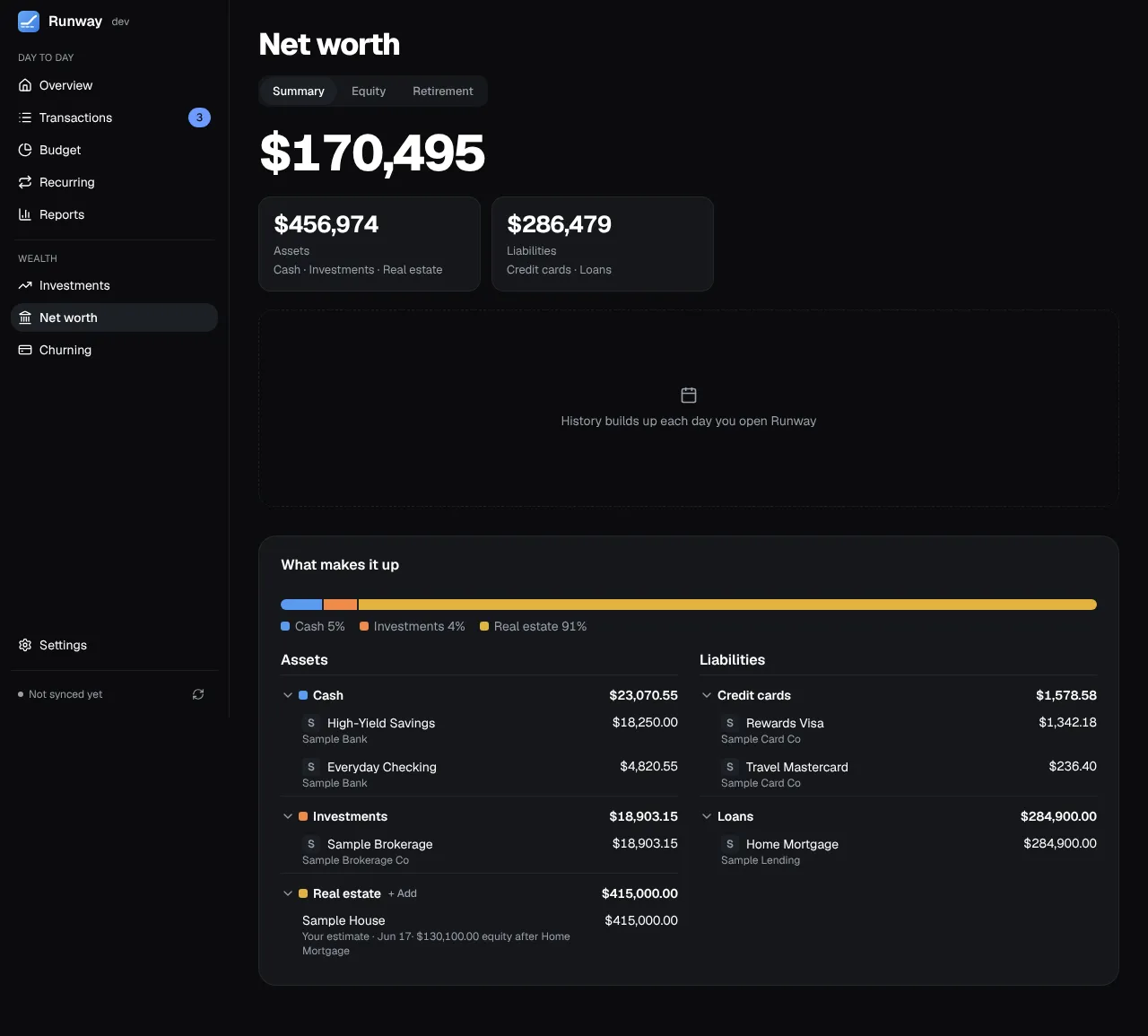
Task: Click the $284,900.00 Home Mortgage balance
Action: click(1060, 843)
